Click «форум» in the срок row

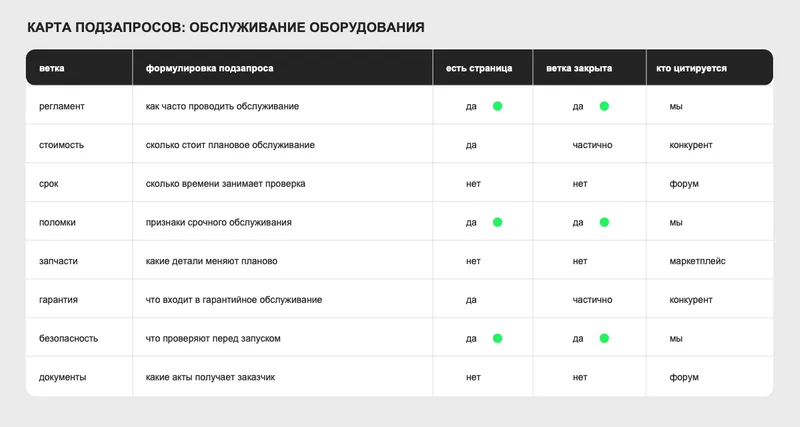684,184
